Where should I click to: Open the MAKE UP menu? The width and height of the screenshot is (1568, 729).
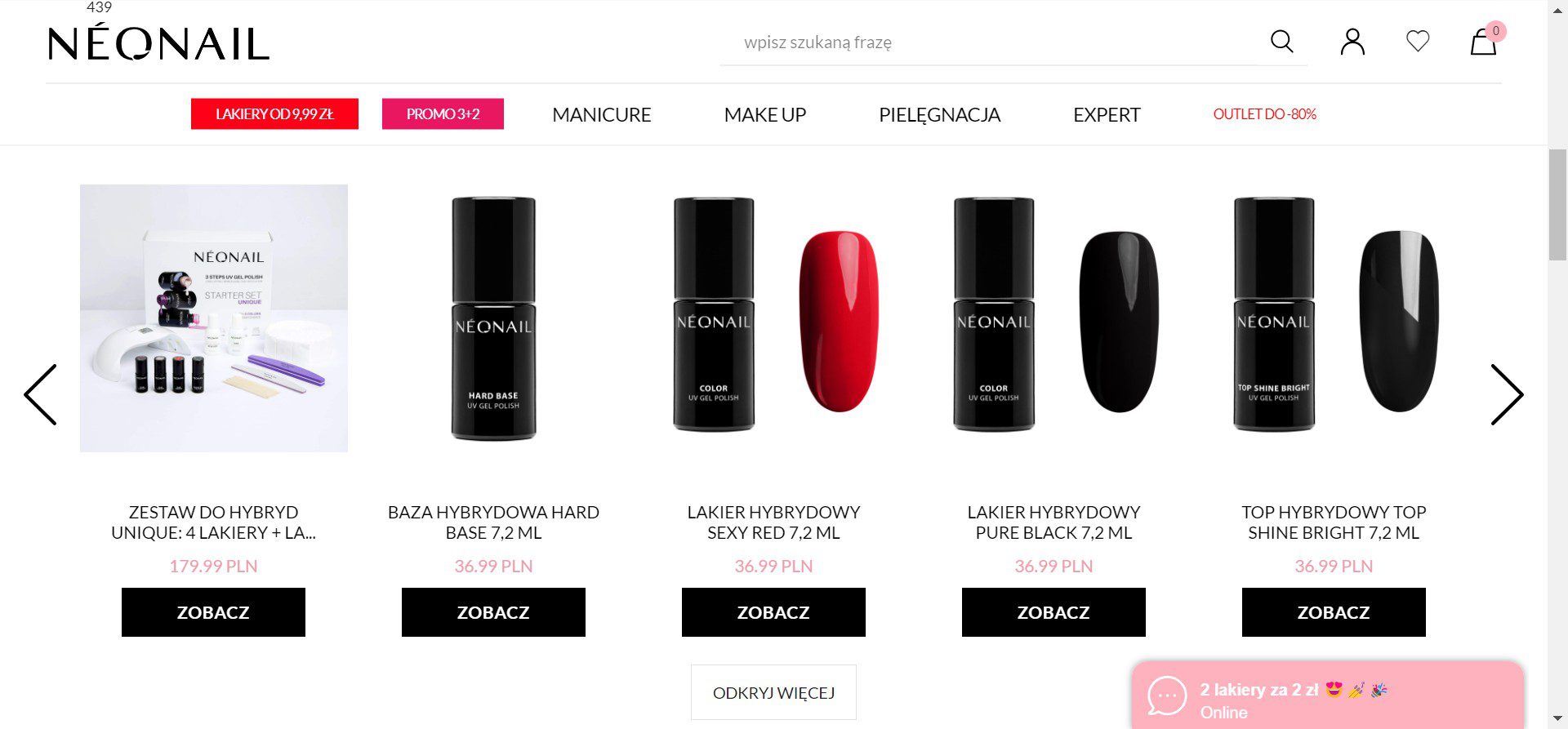[x=765, y=115]
